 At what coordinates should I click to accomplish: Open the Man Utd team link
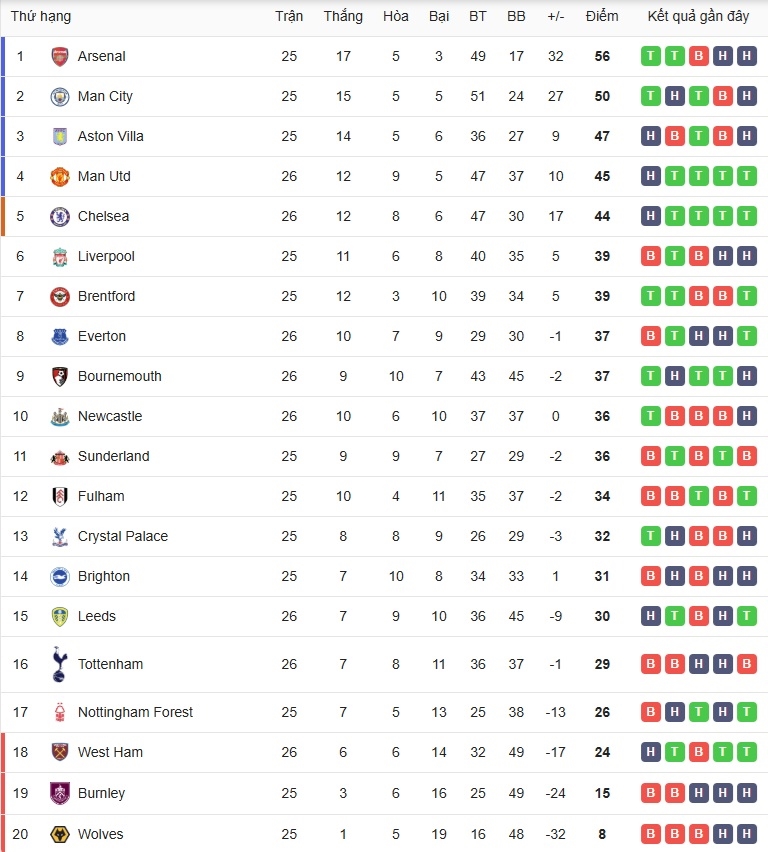[x=104, y=176]
